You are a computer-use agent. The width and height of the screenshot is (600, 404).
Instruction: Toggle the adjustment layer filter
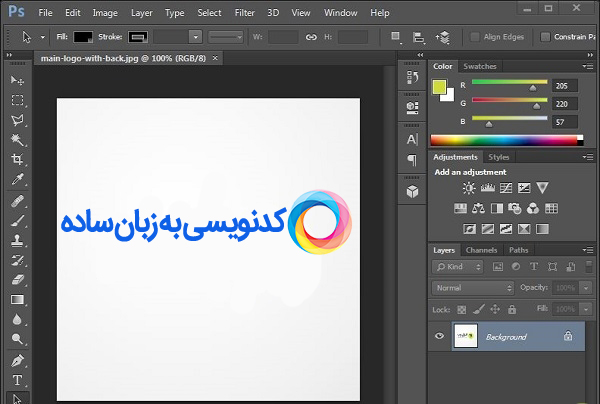pos(516,267)
